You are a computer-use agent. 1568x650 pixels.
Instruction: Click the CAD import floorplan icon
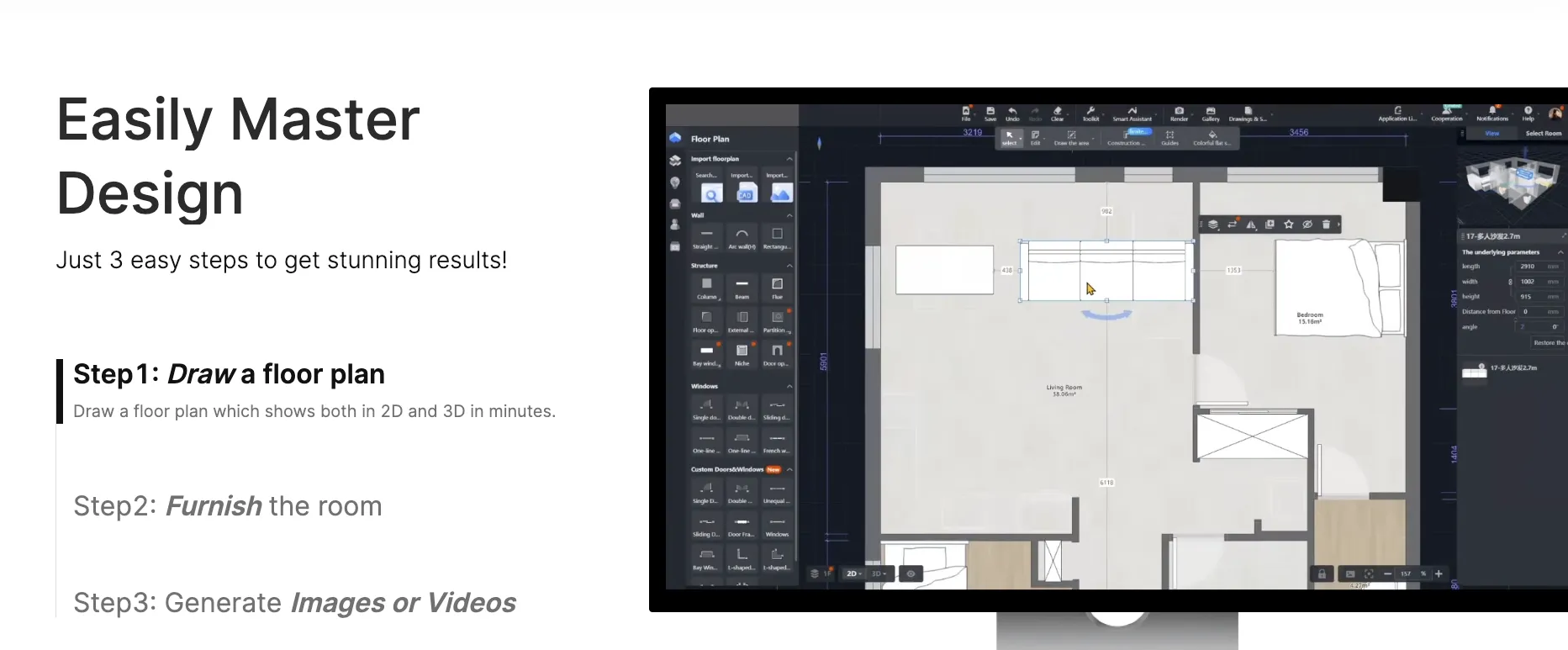pyautogui.click(x=745, y=193)
